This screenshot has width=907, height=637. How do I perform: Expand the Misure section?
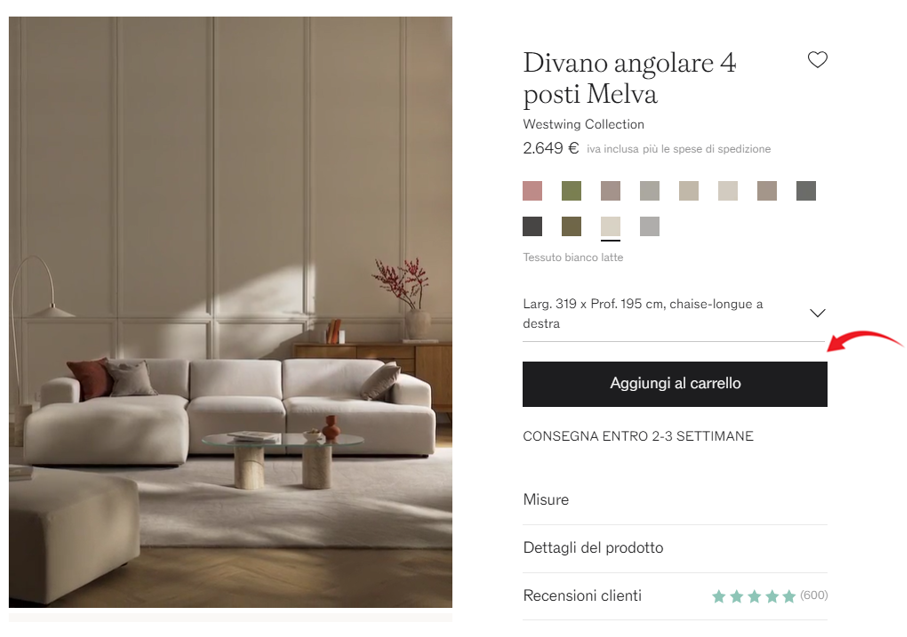tap(674, 500)
